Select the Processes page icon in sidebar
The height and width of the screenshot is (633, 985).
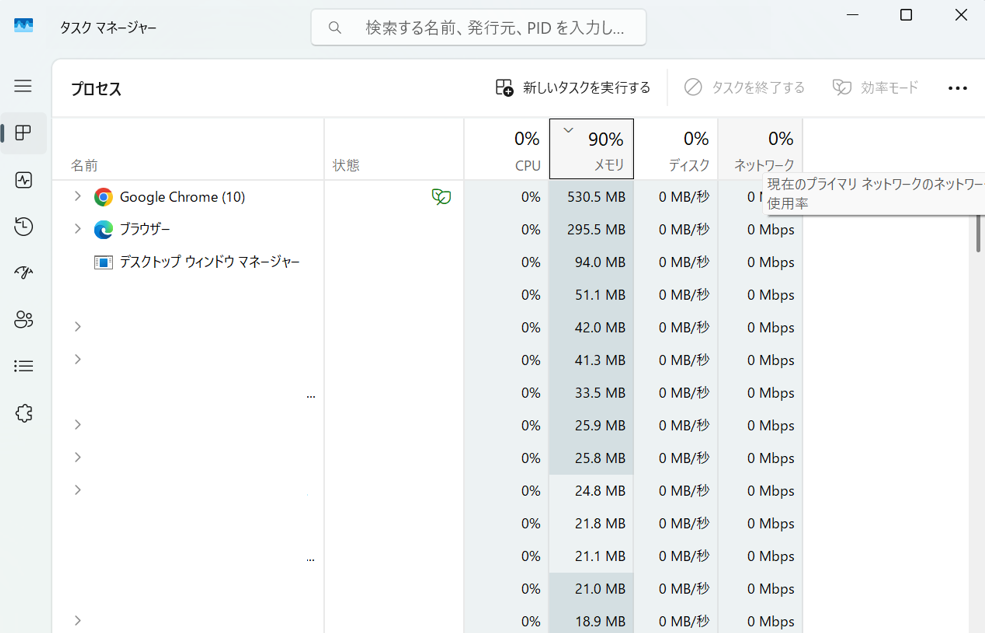[23, 133]
